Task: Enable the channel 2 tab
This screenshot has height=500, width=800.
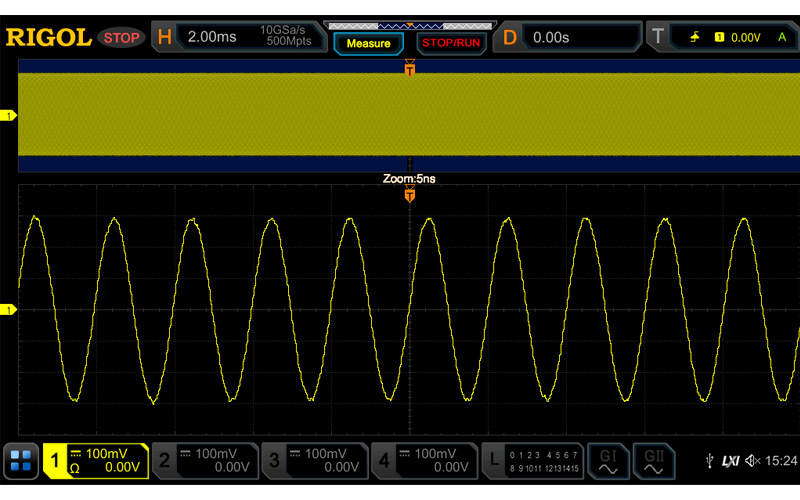Action: click(x=206, y=461)
